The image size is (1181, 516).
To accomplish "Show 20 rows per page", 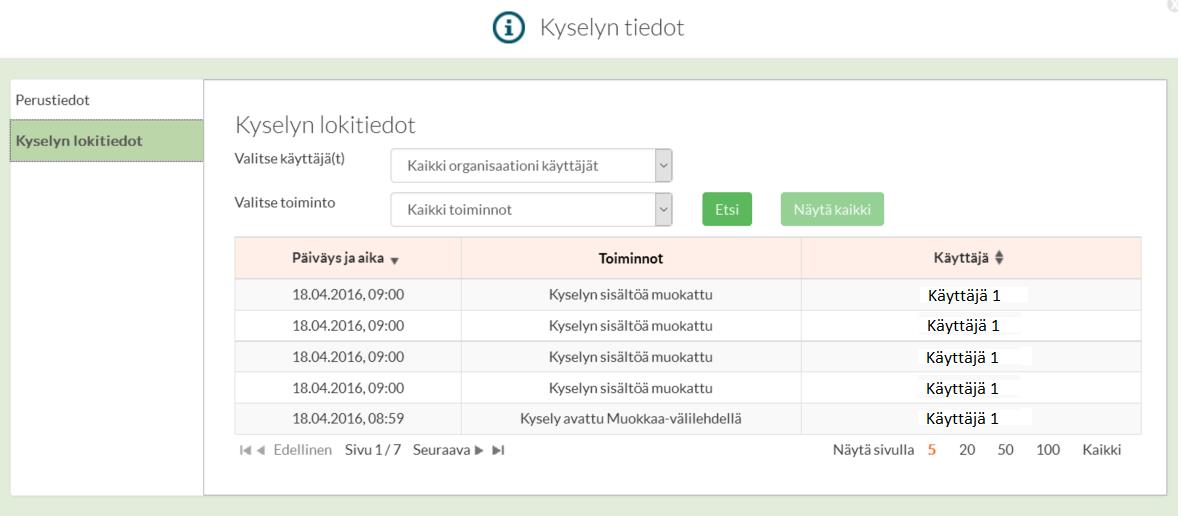I will click(967, 450).
